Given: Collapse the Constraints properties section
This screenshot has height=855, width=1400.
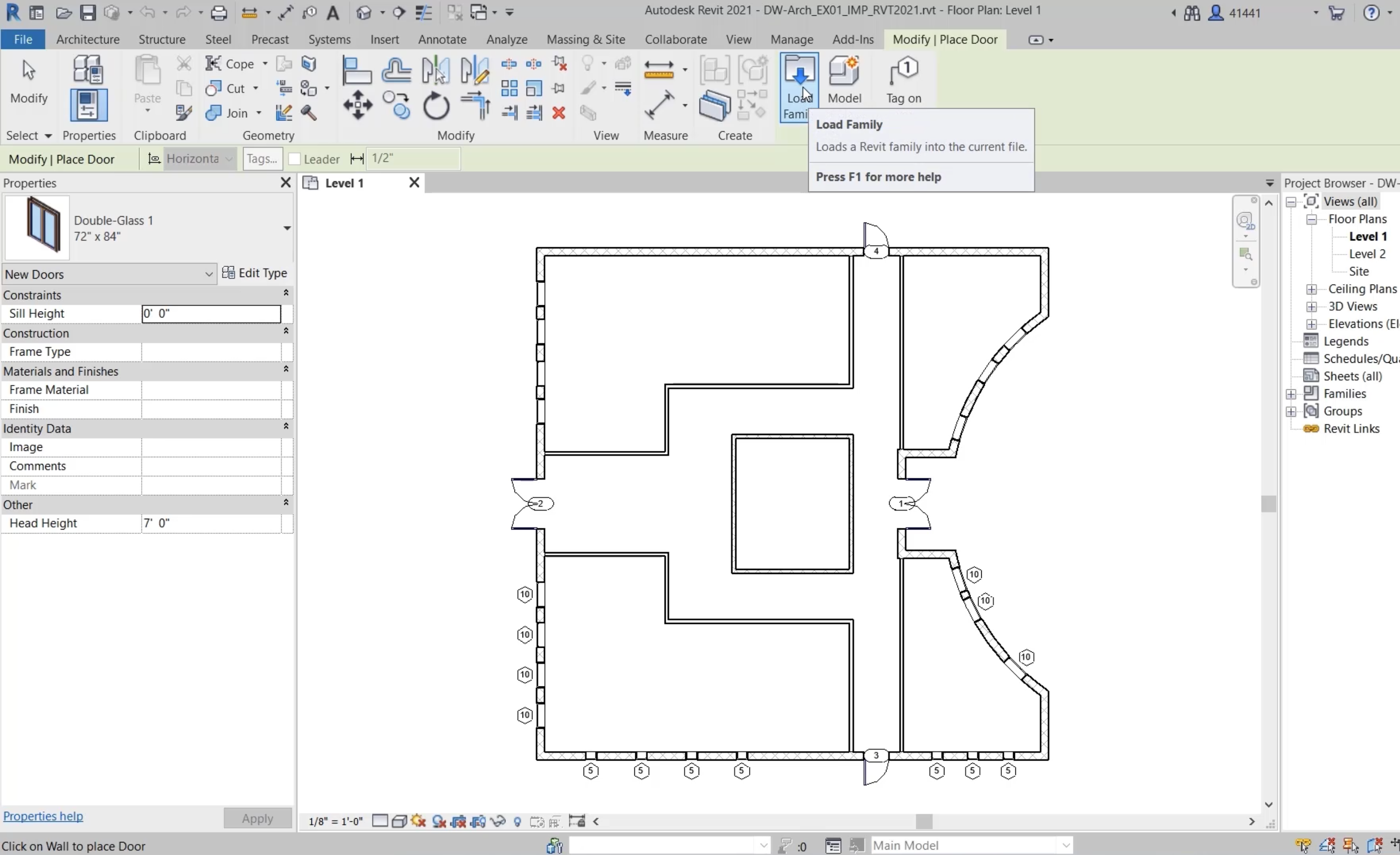Looking at the screenshot, I should 286,294.
